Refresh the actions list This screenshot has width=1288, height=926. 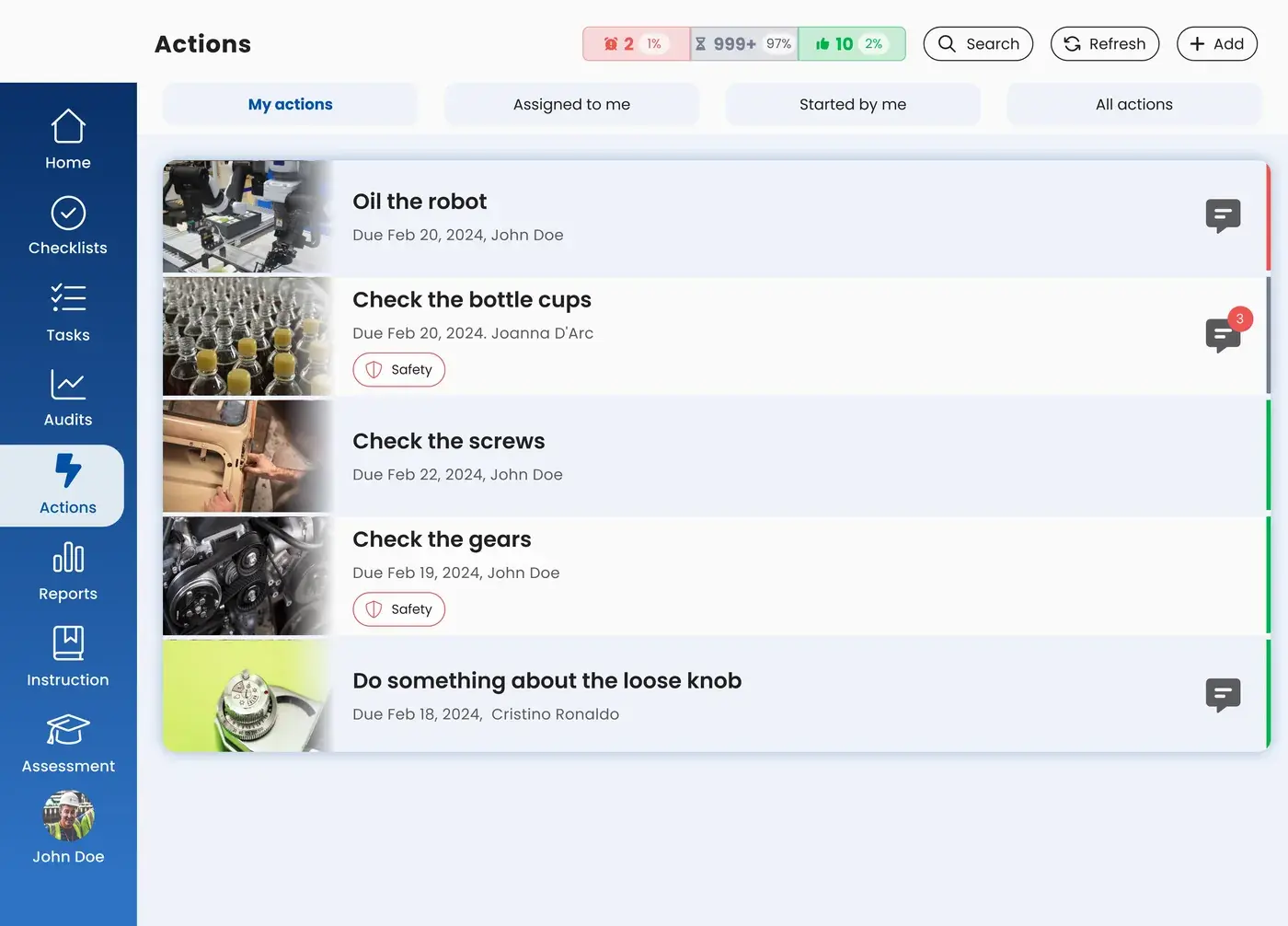point(1105,44)
